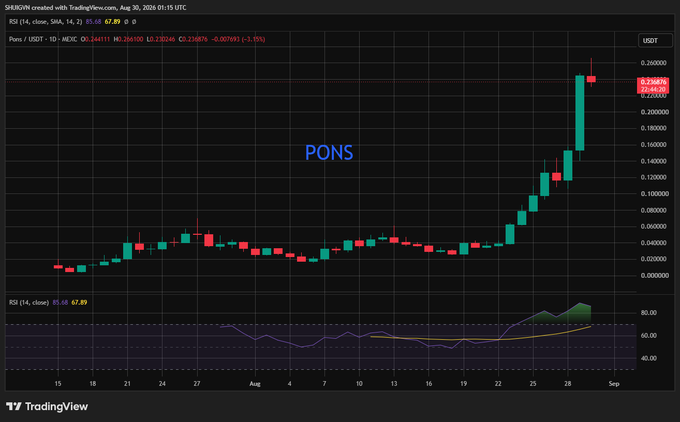Click the high value H0.266100
The height and width of the screenshot is (422, 680).
[128, 39]
